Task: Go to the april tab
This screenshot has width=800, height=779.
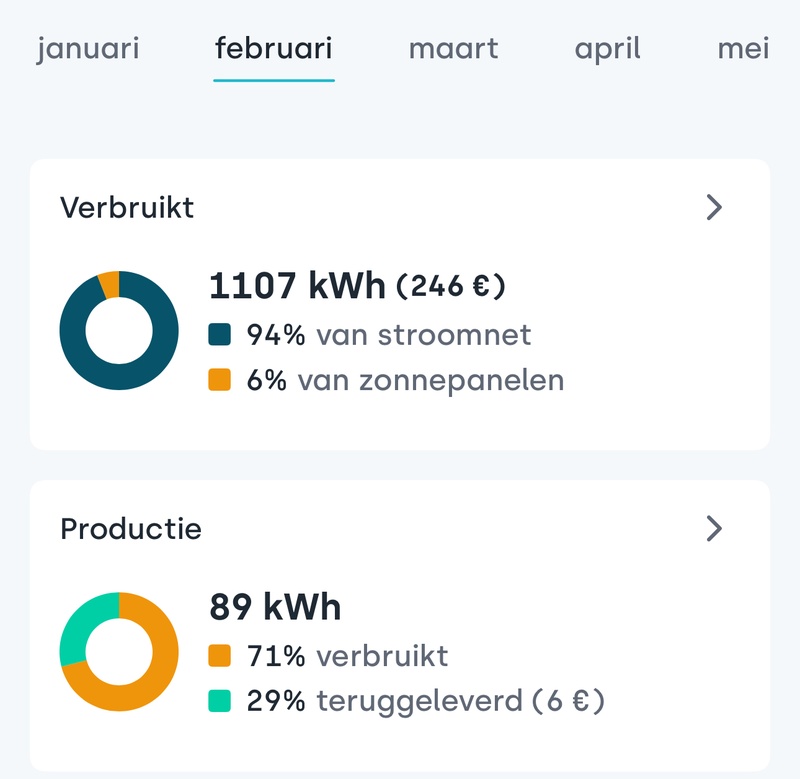Action: (x=607, y=48)
